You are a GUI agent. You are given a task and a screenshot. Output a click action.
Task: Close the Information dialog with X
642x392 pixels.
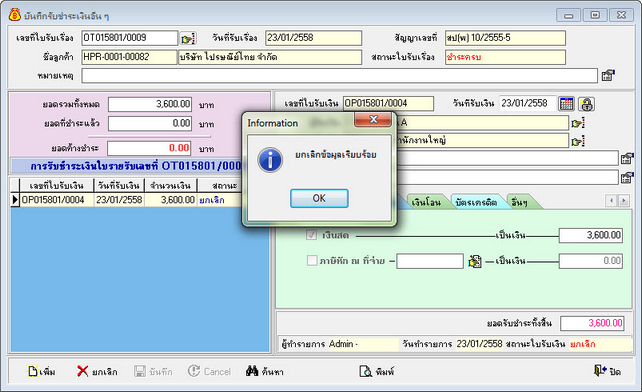pos(373,119)
